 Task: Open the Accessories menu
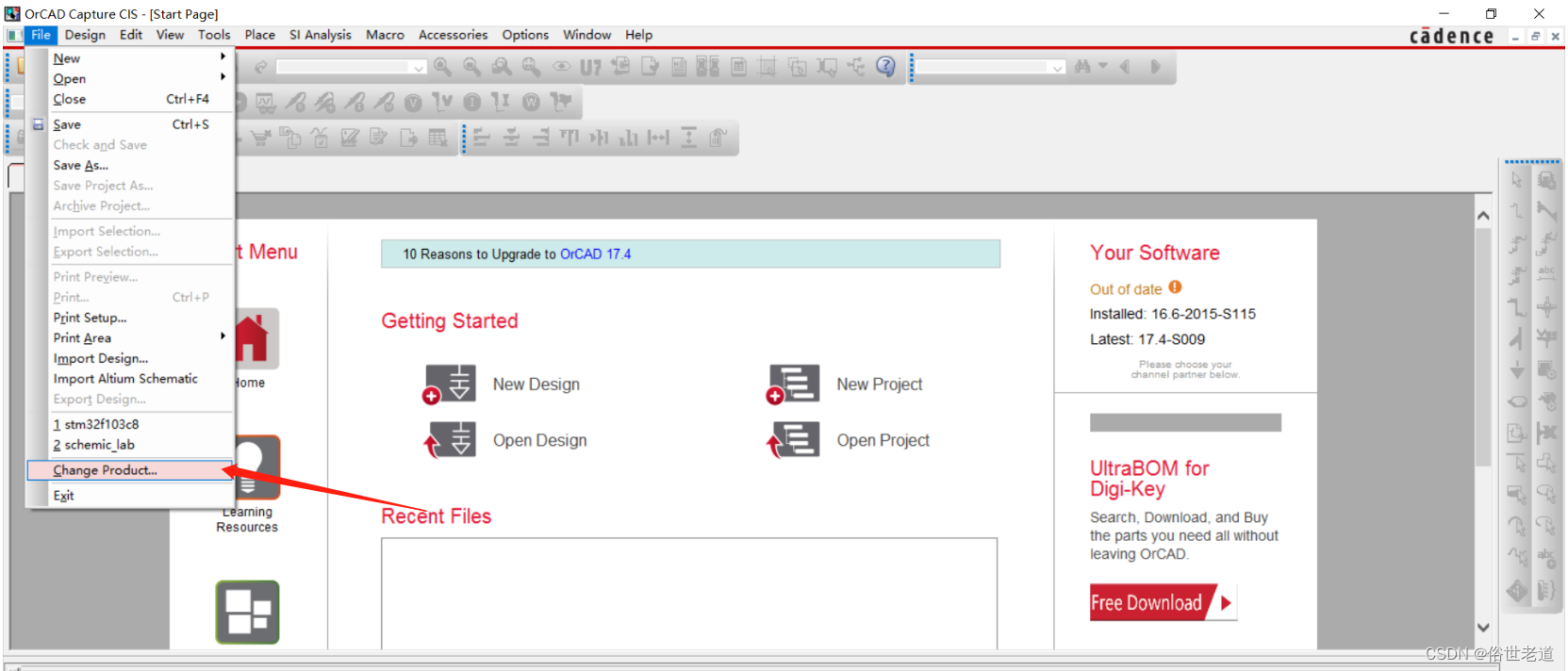[453, 35]
